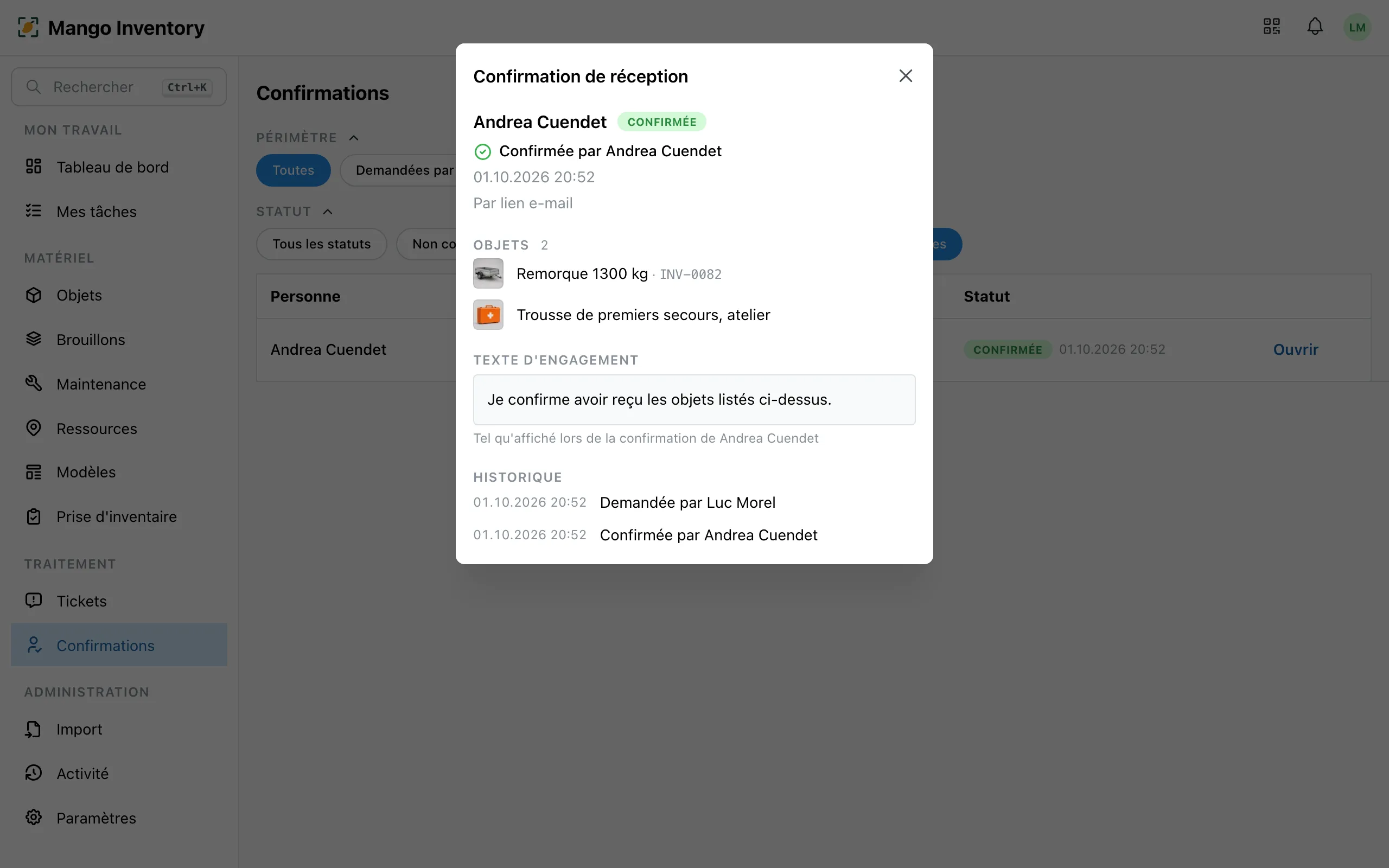Image resolution: width=1389 pixels, height=868 pixels.
Task: Click the green Confirmée check icon
Action: click(x=483, y=151)
